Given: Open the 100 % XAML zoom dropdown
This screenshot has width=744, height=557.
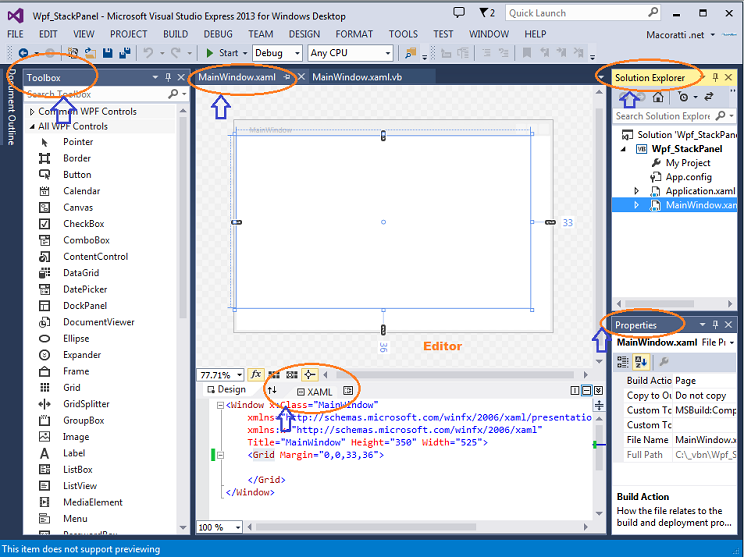Looking at the screenshot, I should point(220,527).
